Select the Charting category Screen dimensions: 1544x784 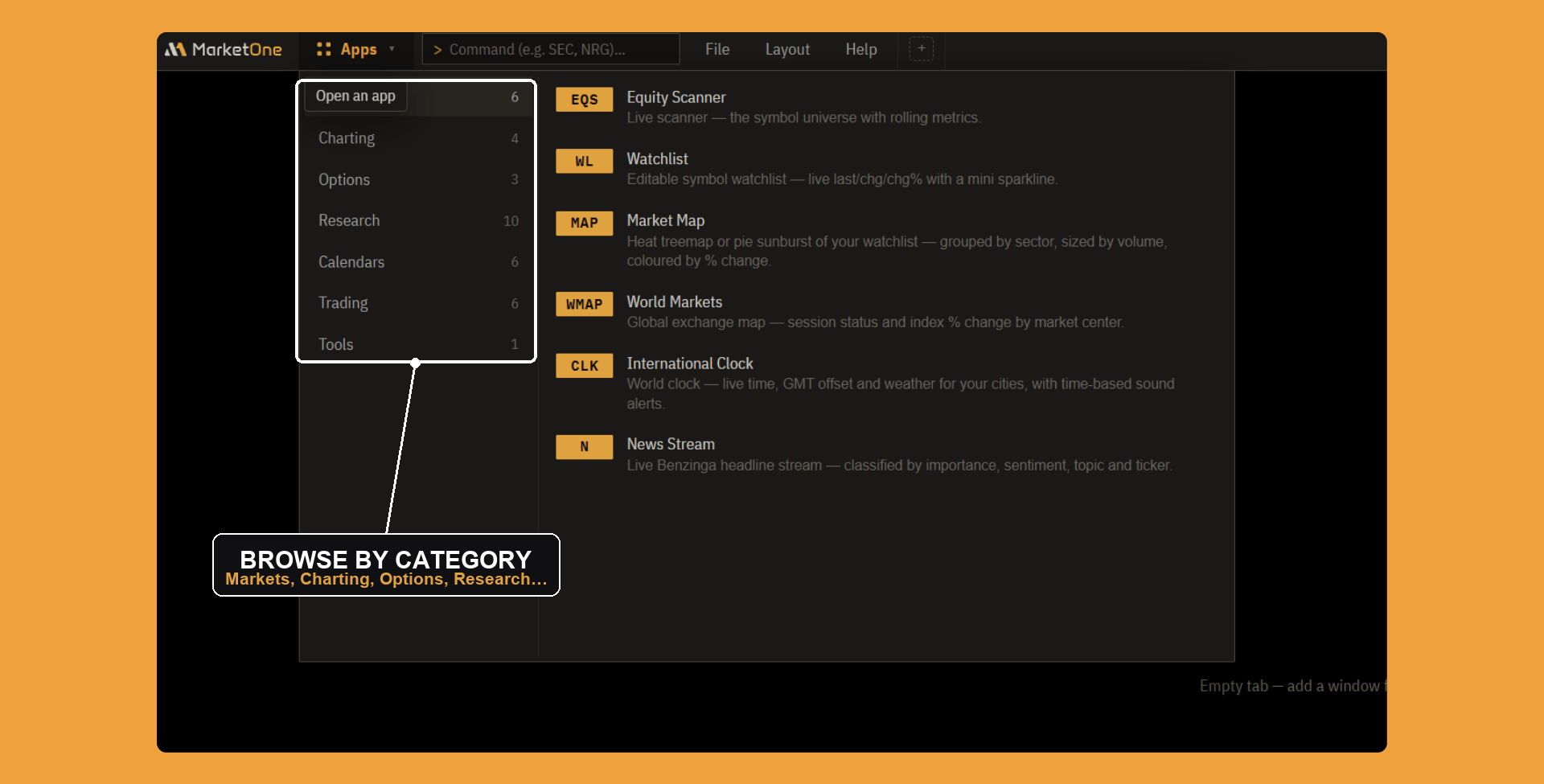pos(417,138)
